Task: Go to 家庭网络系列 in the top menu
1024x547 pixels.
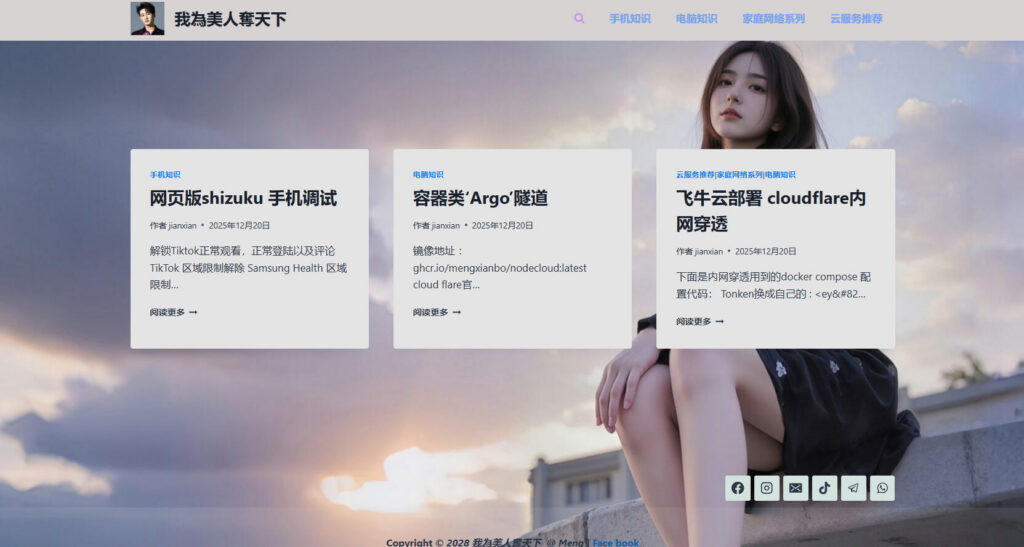Action: pos(773,18)
